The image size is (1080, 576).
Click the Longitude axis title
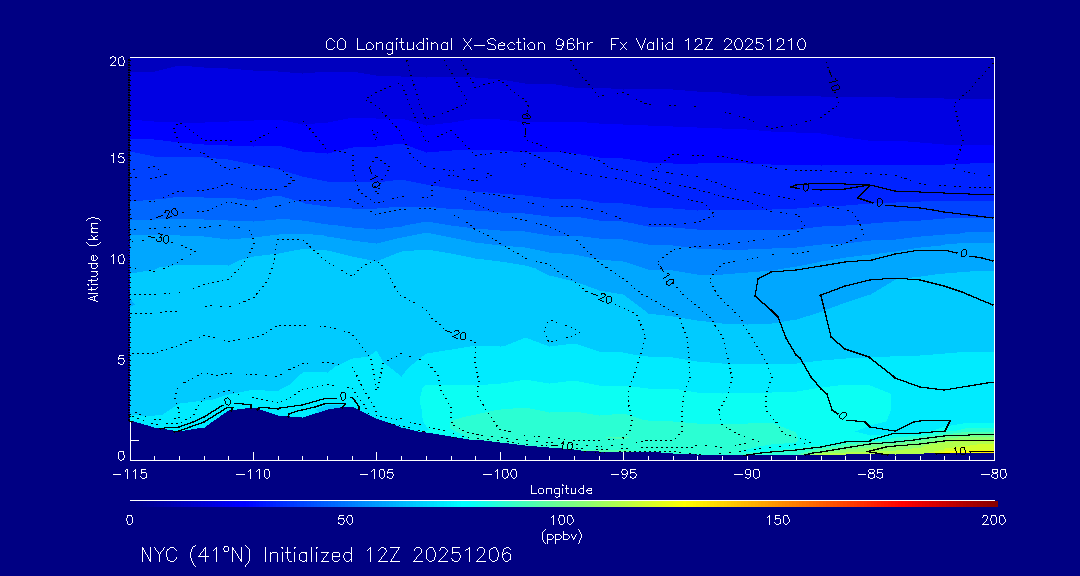(561, 490)
